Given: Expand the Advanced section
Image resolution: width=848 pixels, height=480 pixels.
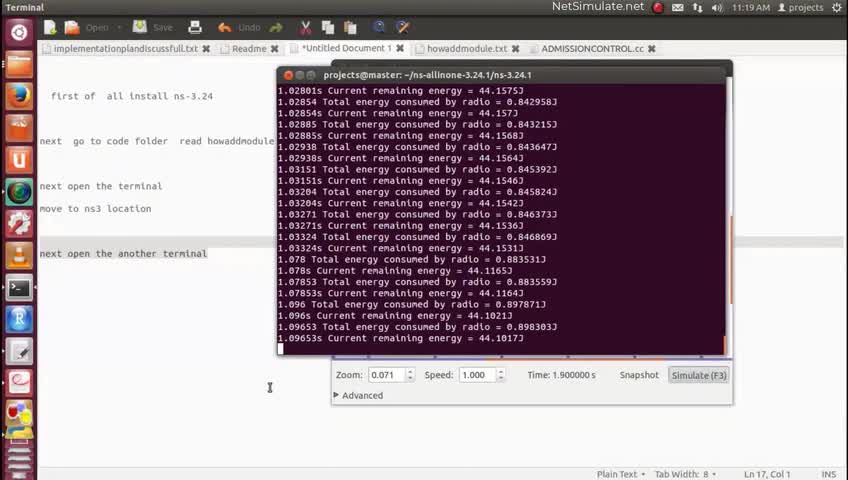Looking at the screenshot, I should (x=359, y=396).
